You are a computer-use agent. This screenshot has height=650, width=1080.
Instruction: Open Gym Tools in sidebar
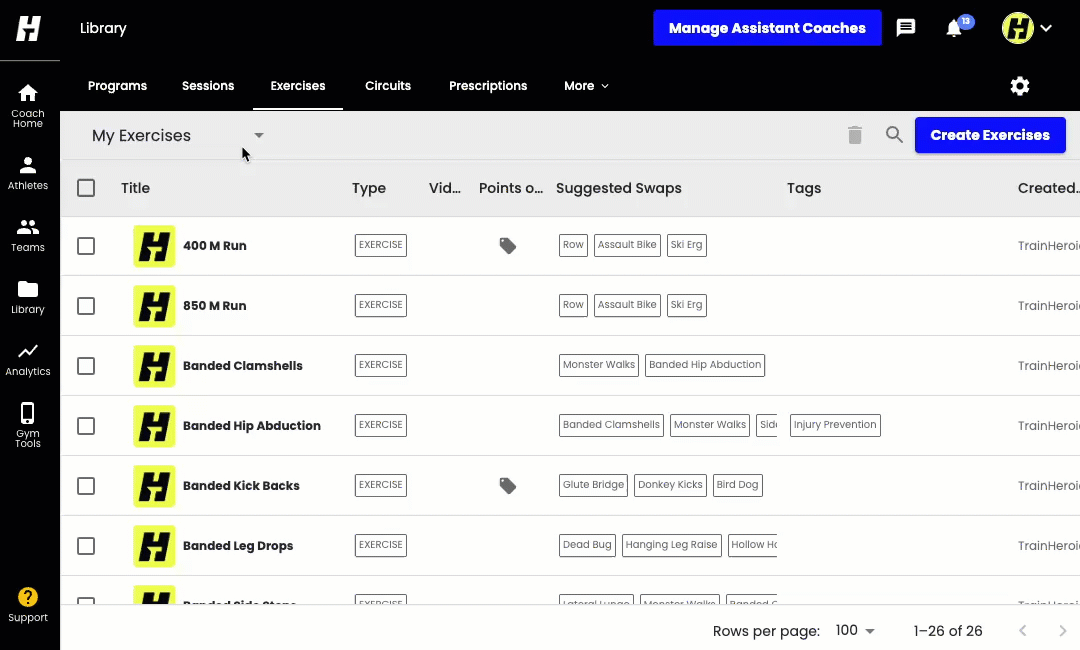[x=28, y=424]
